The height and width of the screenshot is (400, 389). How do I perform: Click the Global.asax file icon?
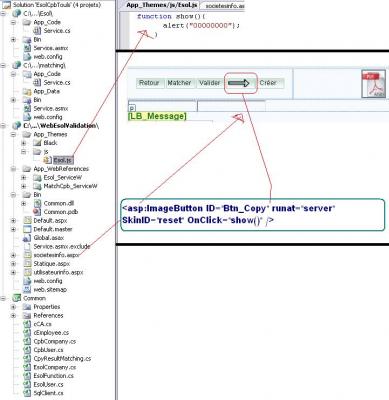point(27,238)
